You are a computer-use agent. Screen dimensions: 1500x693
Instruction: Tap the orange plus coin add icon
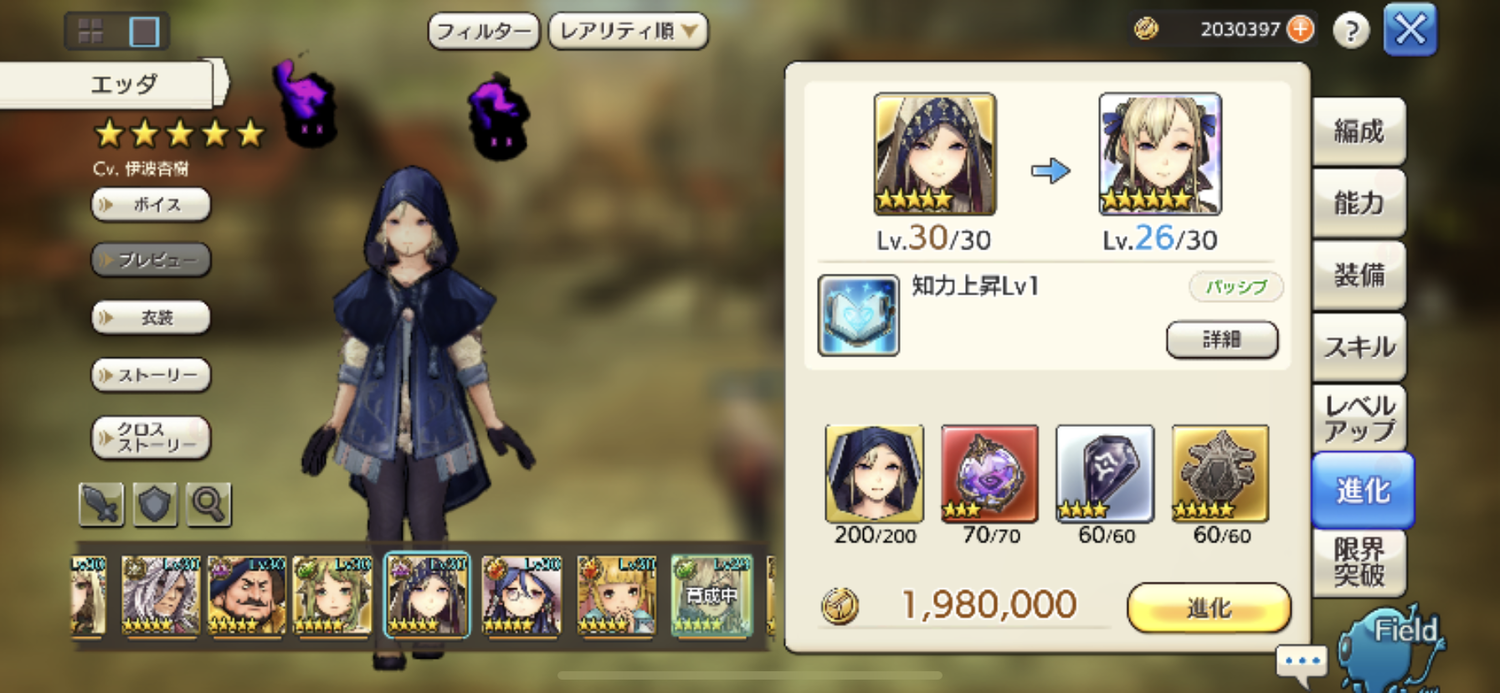point(1300,29)
